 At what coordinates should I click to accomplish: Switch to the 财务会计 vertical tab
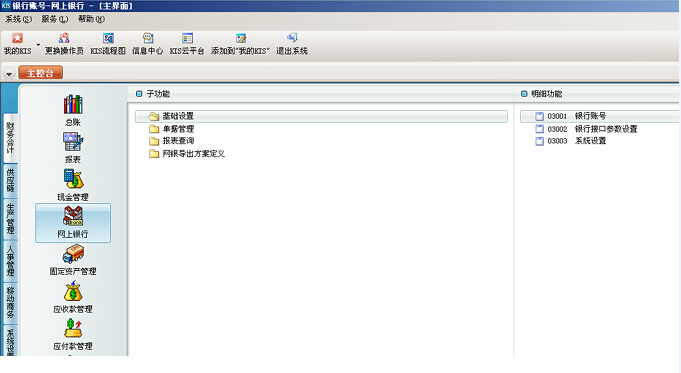coord(10,137)
